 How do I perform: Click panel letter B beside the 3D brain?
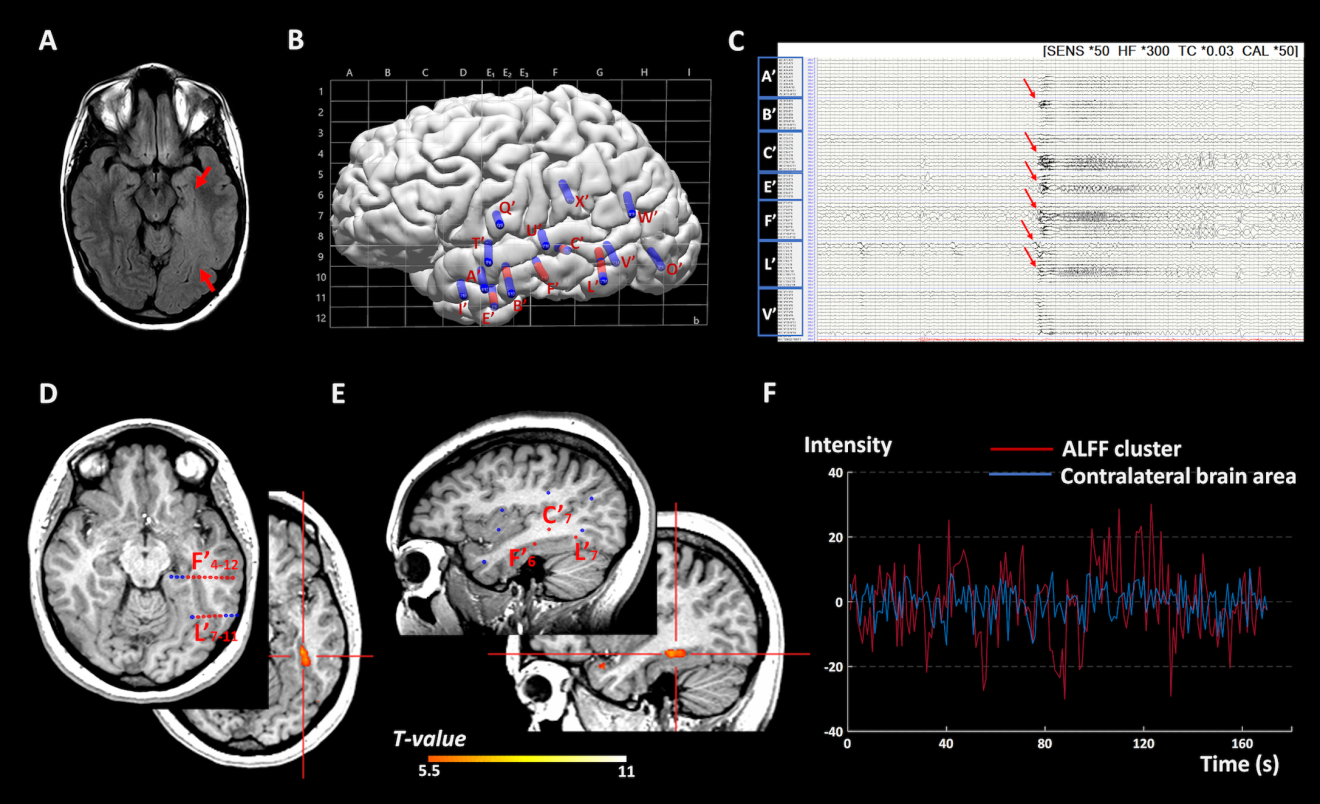296,41
